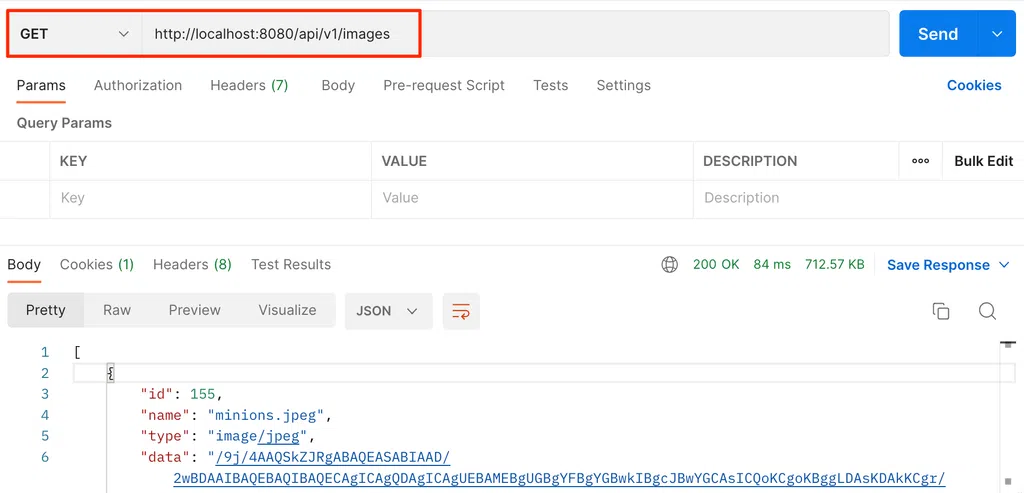Open the Test Results tab
This screenshot has height=493, width=1024.
pyautogui.click(x=291, y=265)
